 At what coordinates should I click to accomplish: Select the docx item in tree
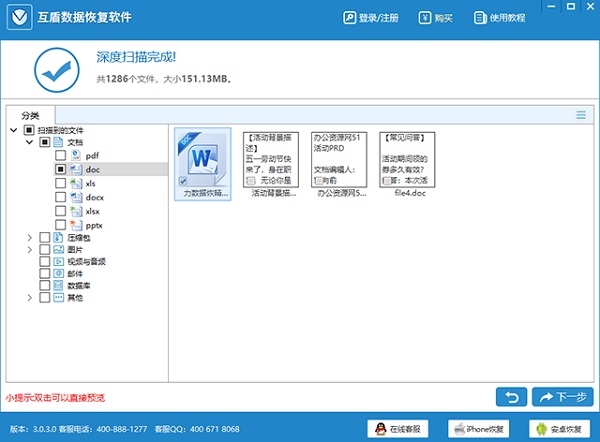pos(96,198)
